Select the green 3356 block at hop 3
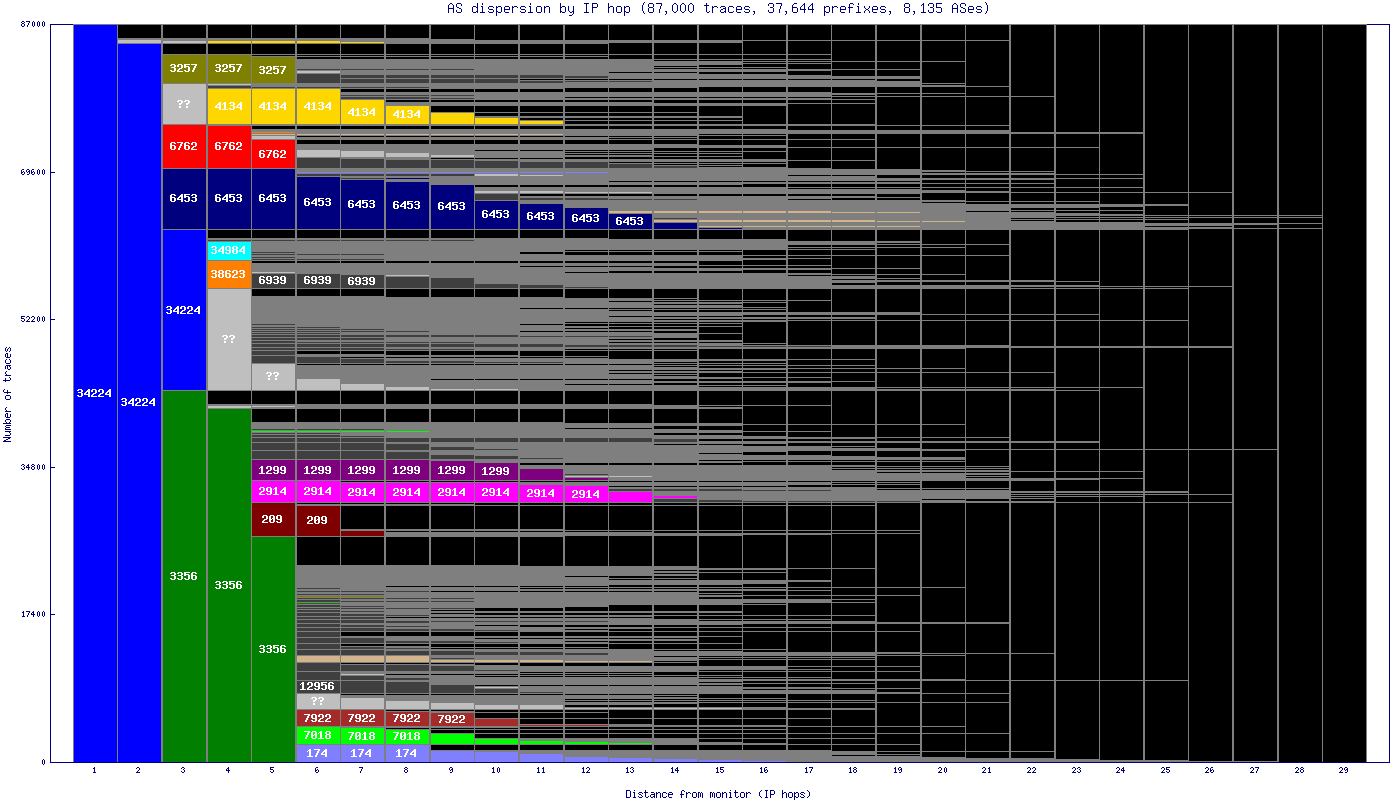 click(184, 576)
